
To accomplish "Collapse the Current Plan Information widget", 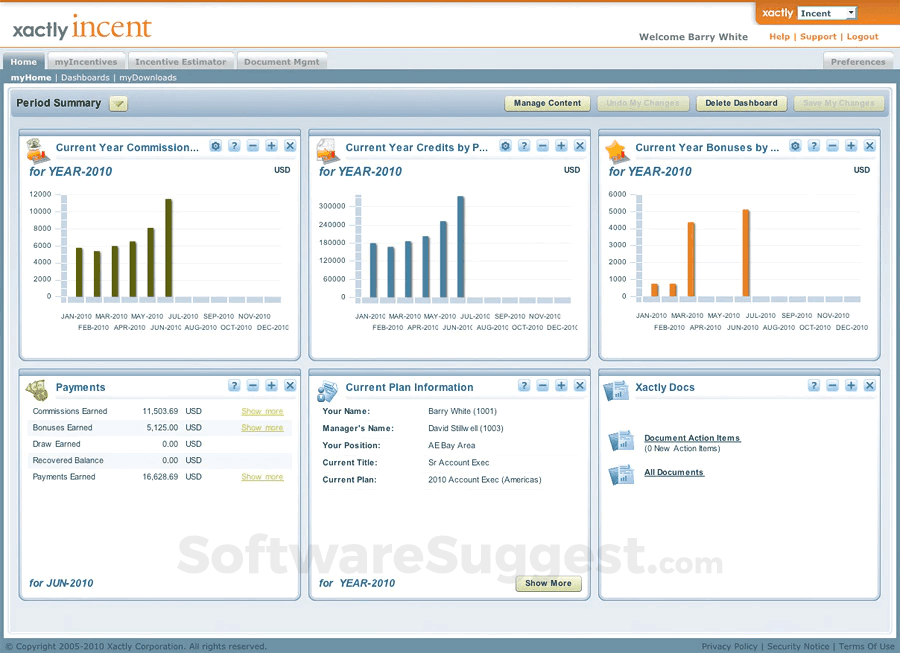I will click(543, 385).
